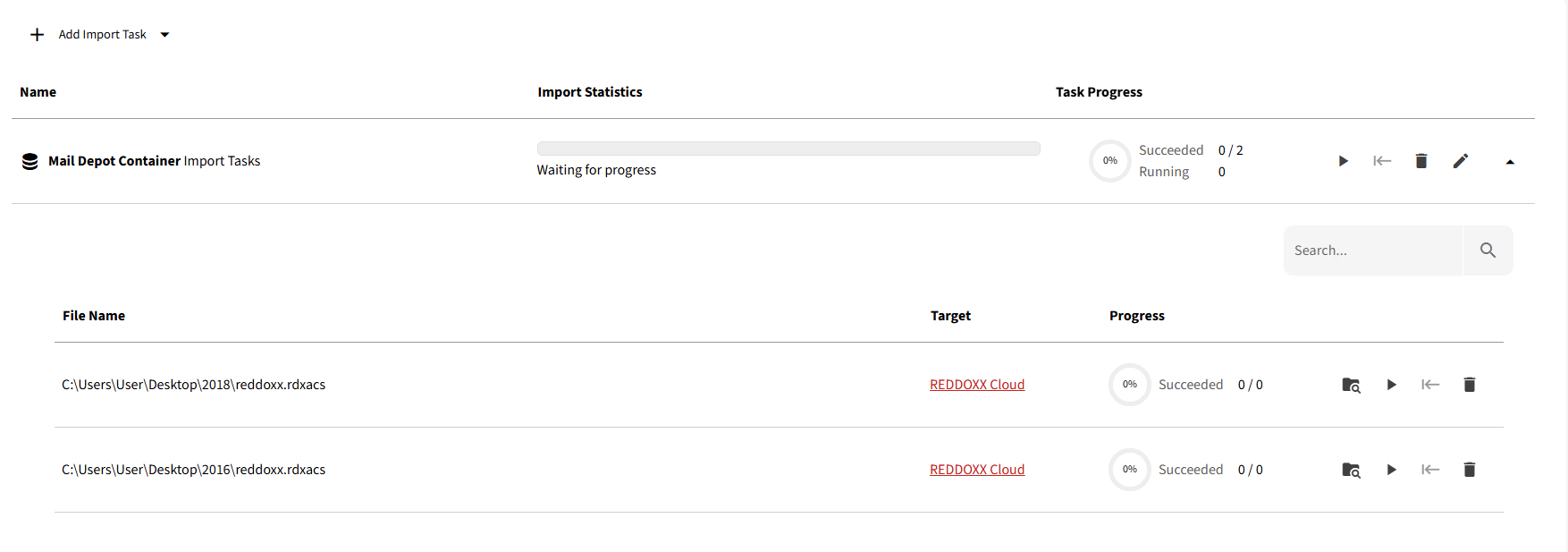This screenshot has height=552, width=1568.
Task: Delete the Mail Depot Container import task
Action: point(1421,161)
